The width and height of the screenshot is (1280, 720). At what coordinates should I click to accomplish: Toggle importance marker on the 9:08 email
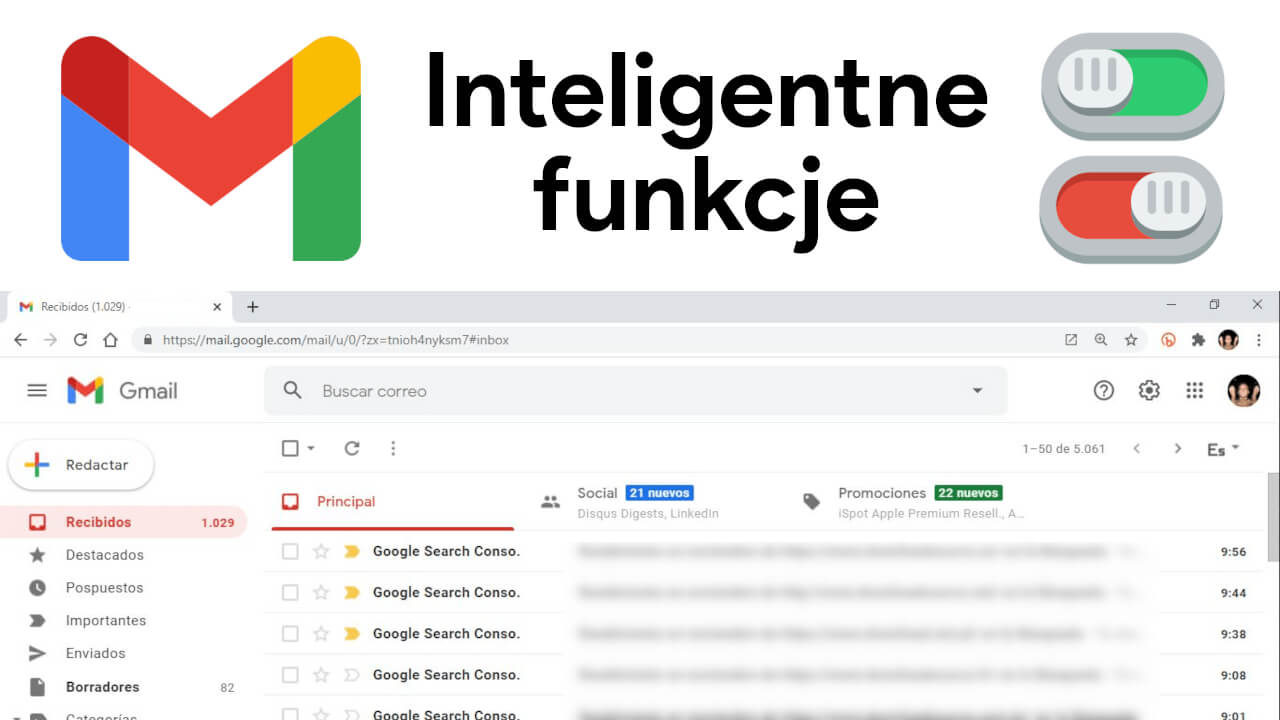(x=351, y=675)
